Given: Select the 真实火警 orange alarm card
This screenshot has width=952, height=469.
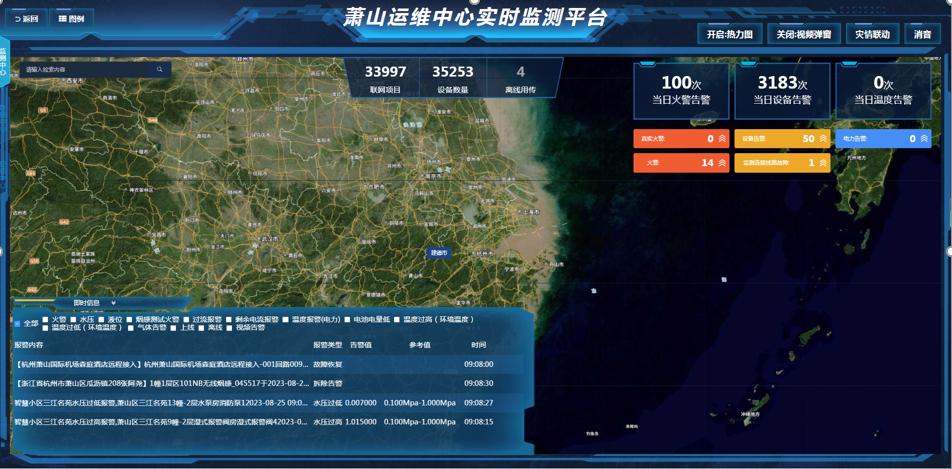Looking at the screenshot, I should (x=681, y=139).
